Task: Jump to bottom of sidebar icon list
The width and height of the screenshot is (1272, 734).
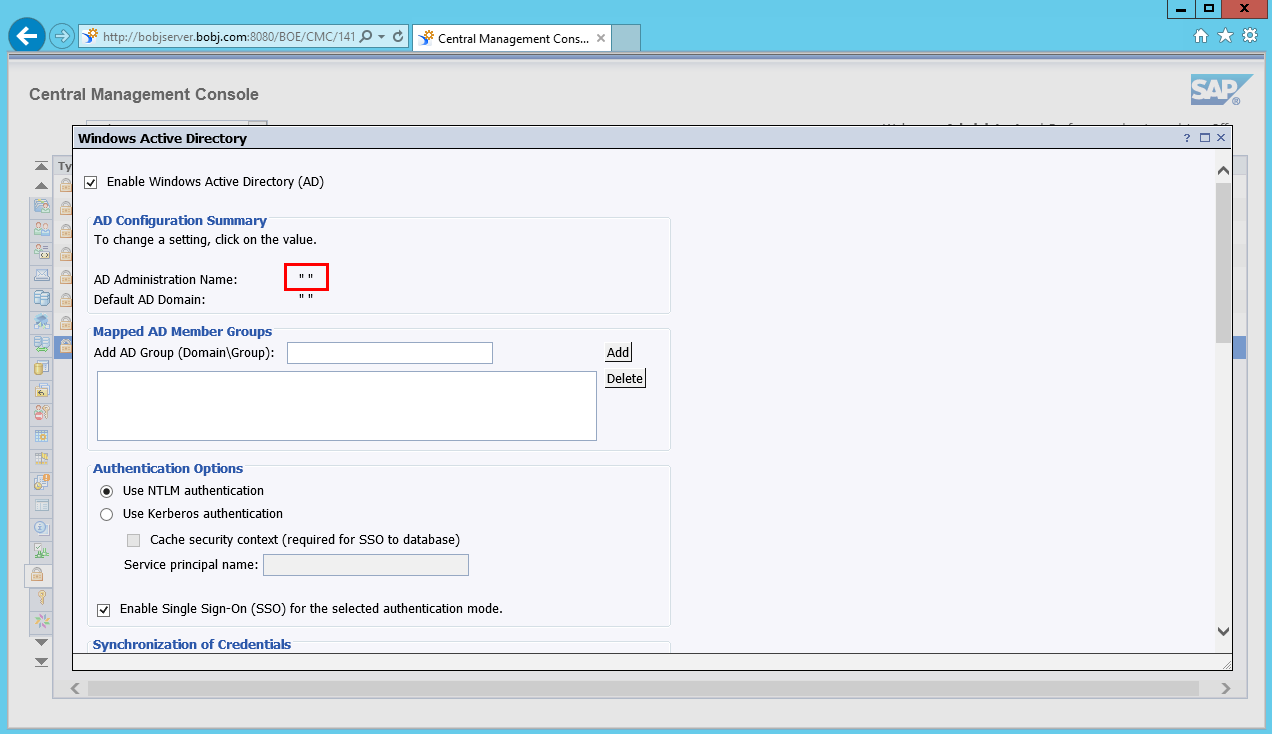Action: pyautogui.click(x=41, y=662)
